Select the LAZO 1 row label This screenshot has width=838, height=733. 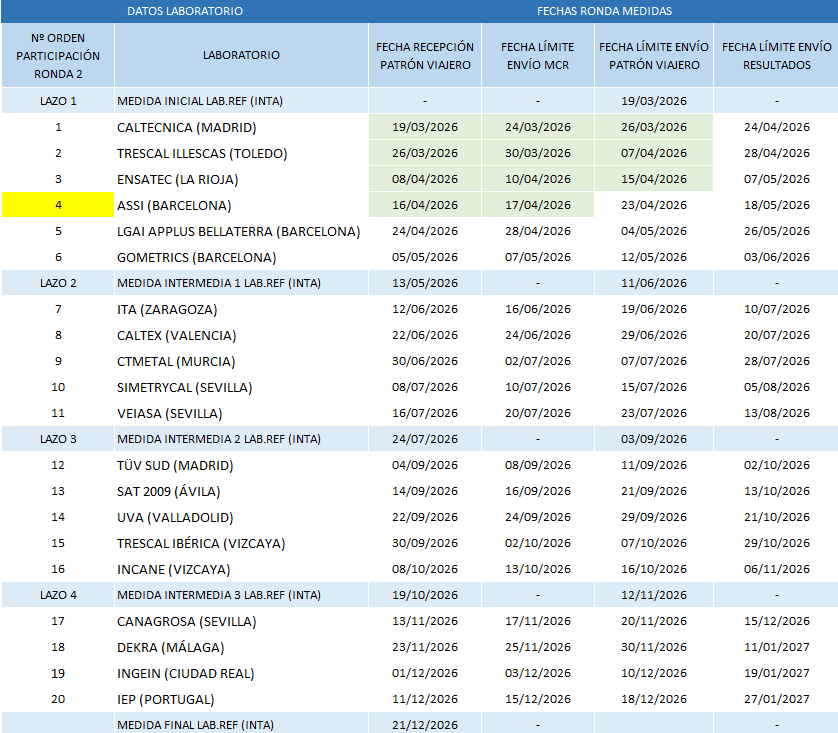pyautogui.click(x=58, y=101)
